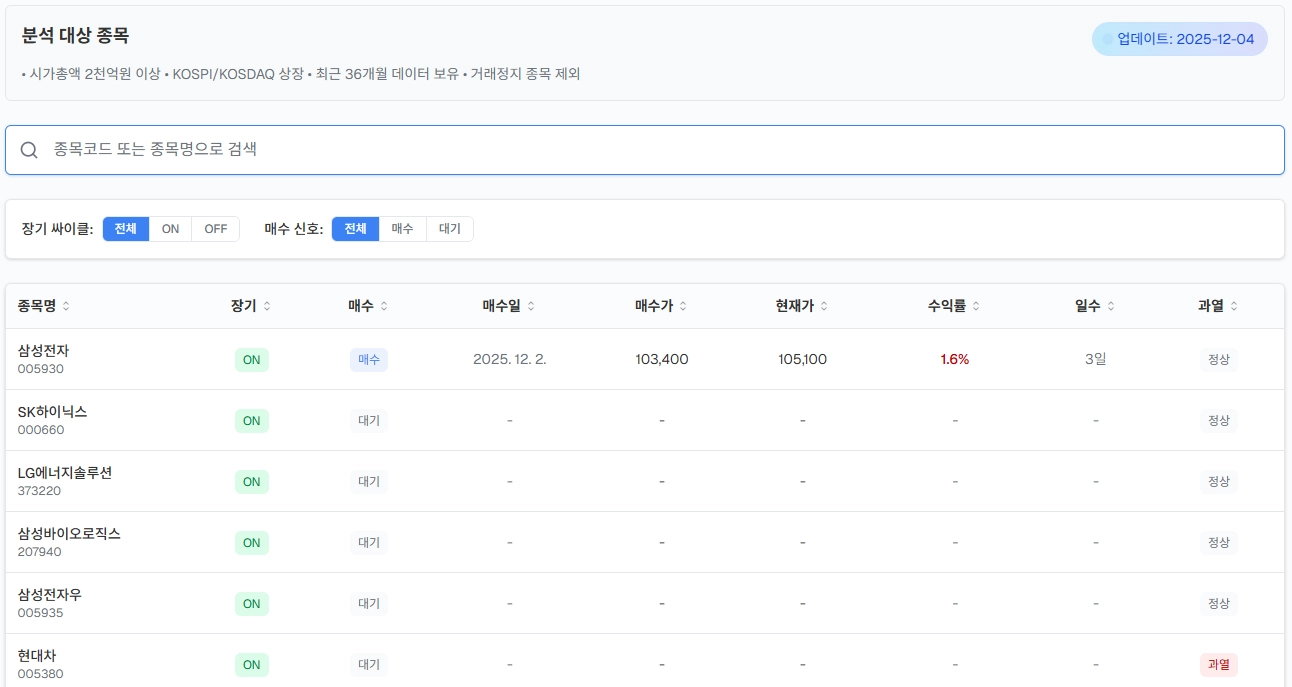Sort by 종목명 column sort icon
Screen dimensions: 1292x687
coord(66,306)
